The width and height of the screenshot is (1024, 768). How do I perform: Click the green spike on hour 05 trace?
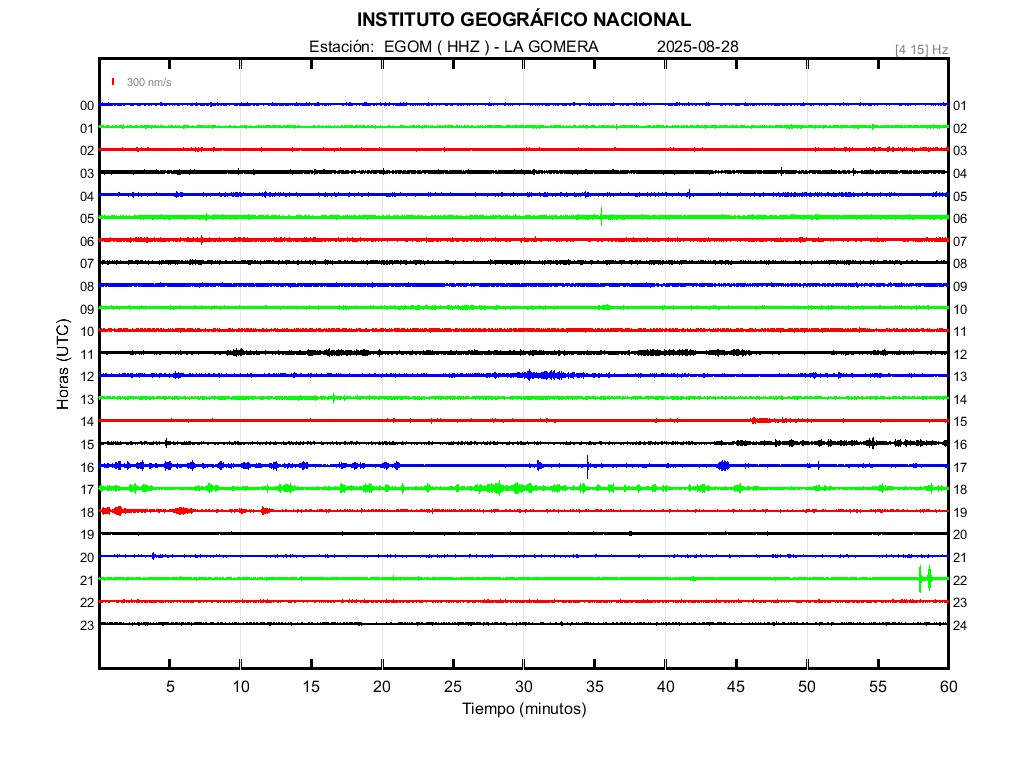tap(601, 216)
